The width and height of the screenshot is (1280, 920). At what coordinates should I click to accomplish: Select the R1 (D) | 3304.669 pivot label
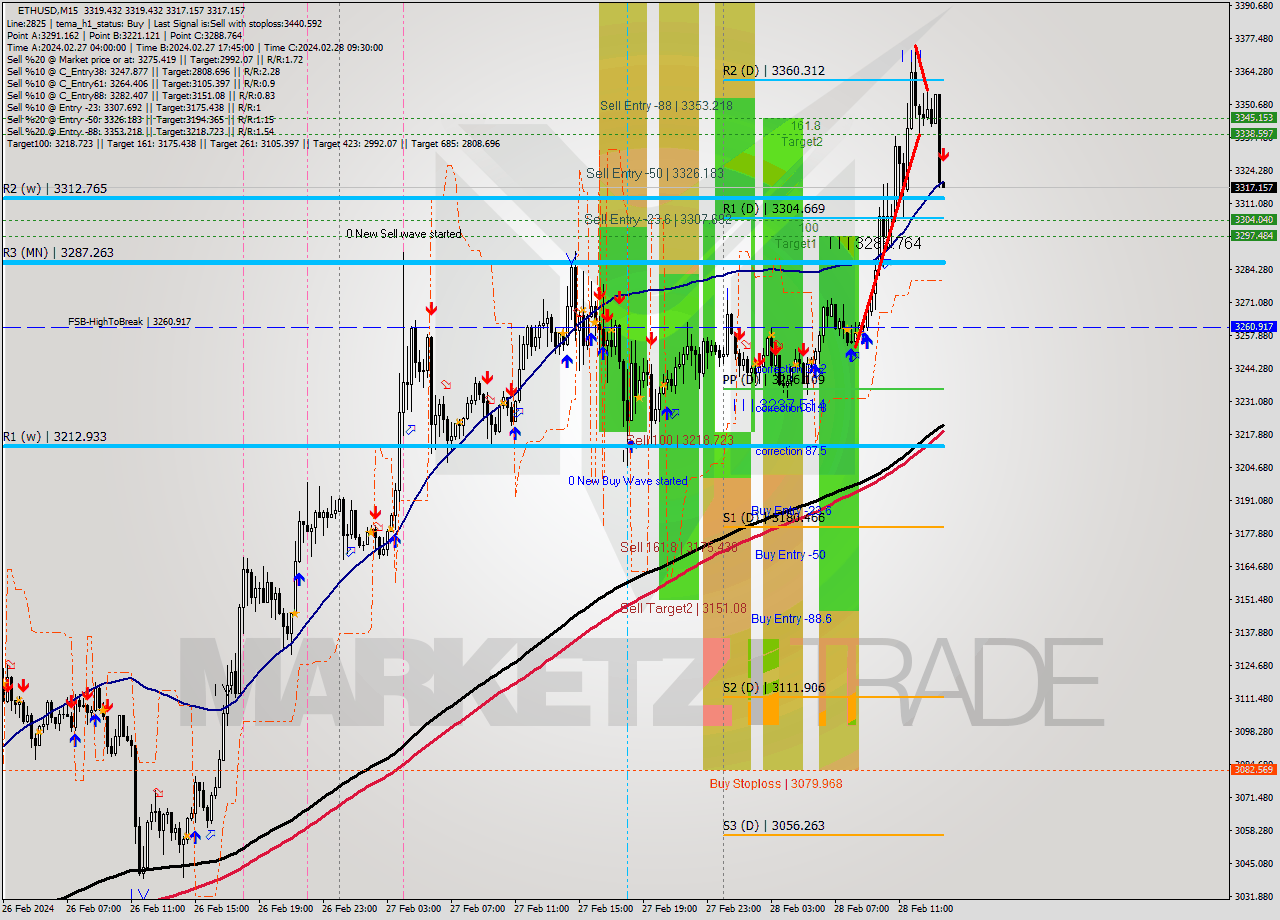point(774,208)
